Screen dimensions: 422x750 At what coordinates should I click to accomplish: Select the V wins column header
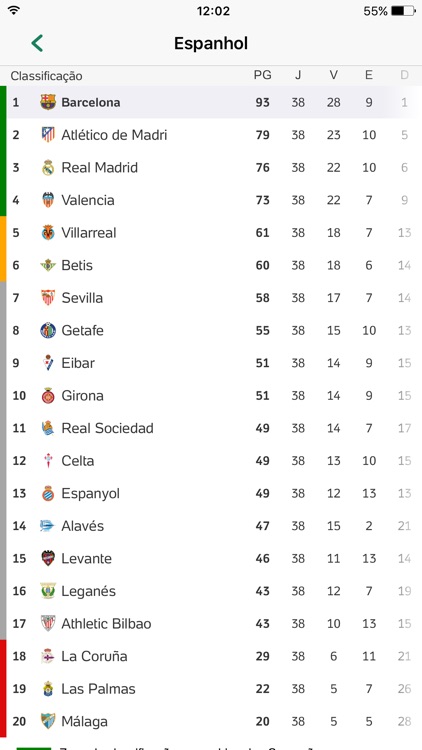point(333,75)
